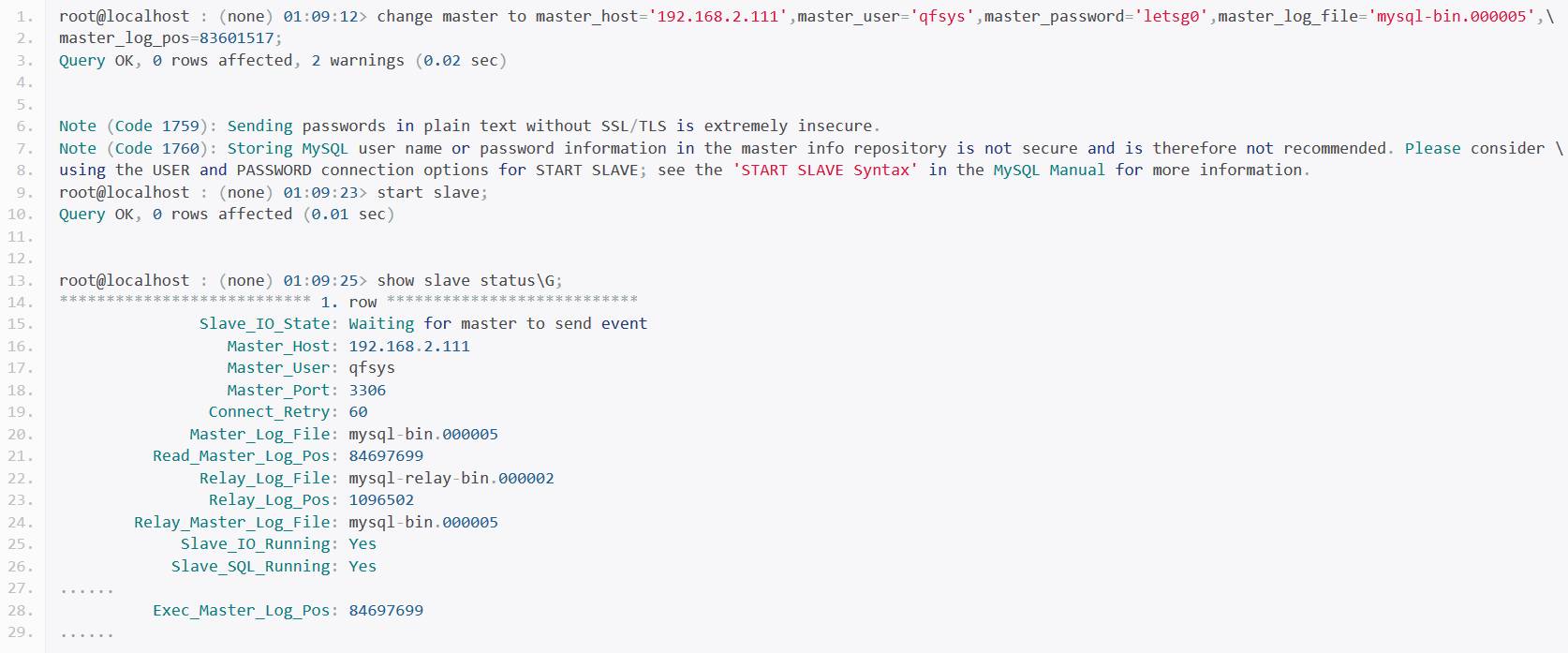Click Exec_Master_Log_Pos value on line 28
Screen dimensions: 1568x653
(x=386, y=610)
